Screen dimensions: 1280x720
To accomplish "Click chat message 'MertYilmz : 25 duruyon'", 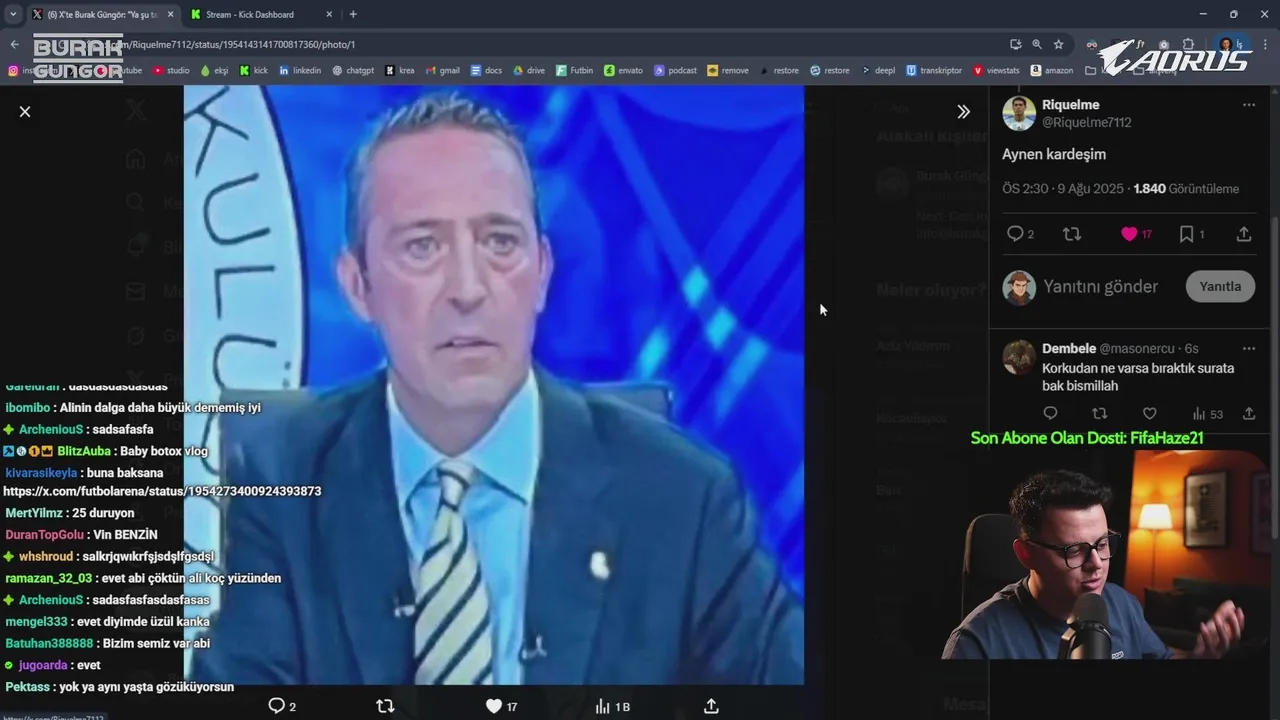I will tap(70, 513).
